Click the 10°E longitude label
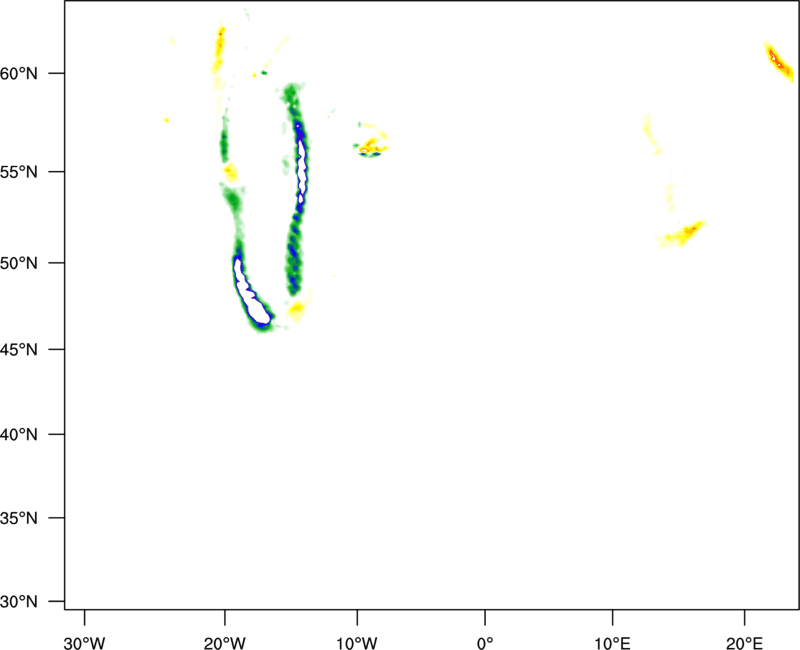 [612, 643]
